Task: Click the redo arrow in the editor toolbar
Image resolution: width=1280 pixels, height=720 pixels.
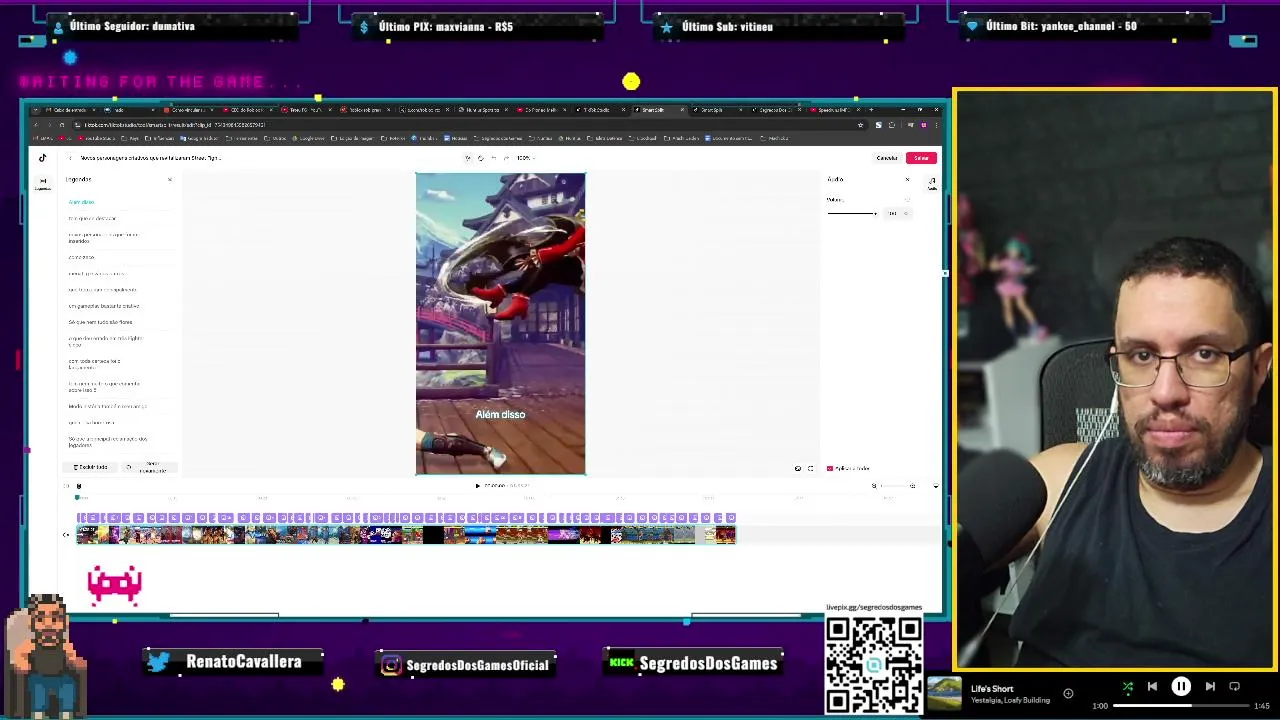Action: point(506,158)
